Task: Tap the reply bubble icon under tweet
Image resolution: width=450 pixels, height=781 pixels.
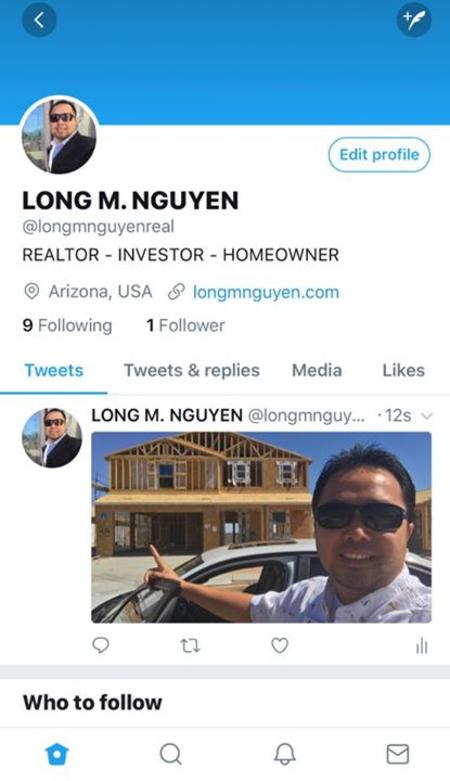Action: tap(101, 646)
